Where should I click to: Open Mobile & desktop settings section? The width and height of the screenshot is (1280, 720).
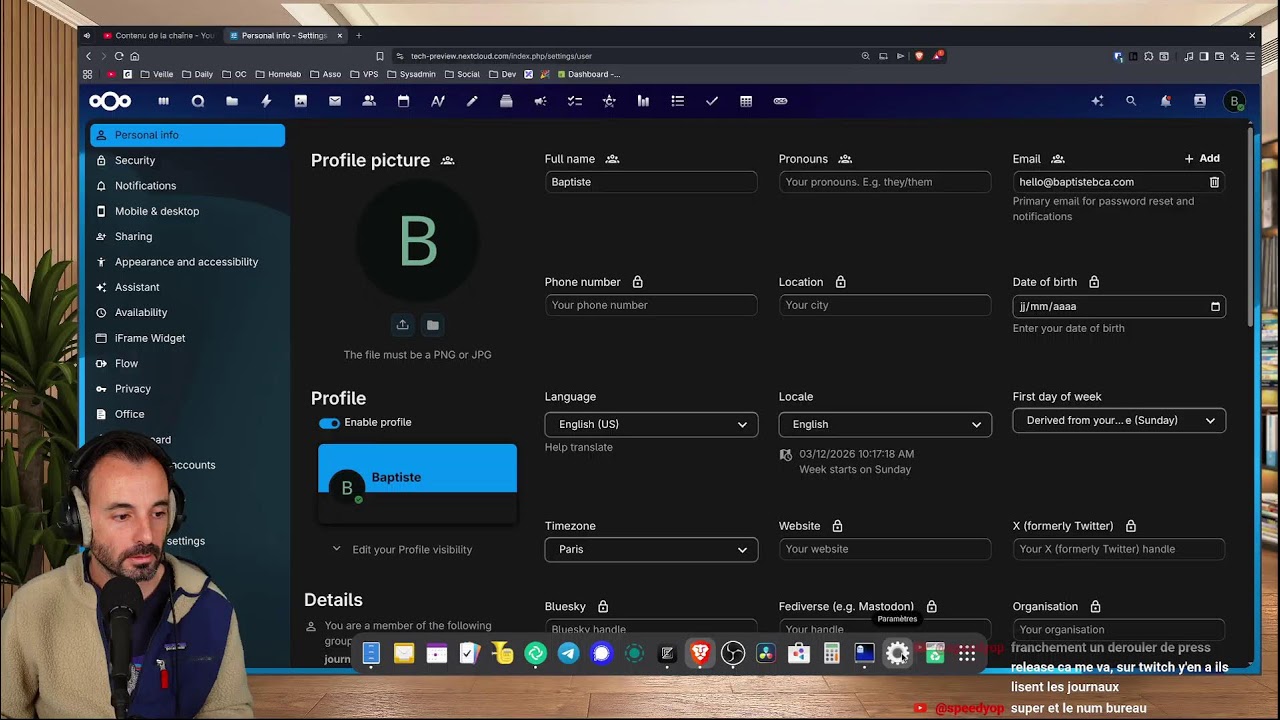pos(188,211)
